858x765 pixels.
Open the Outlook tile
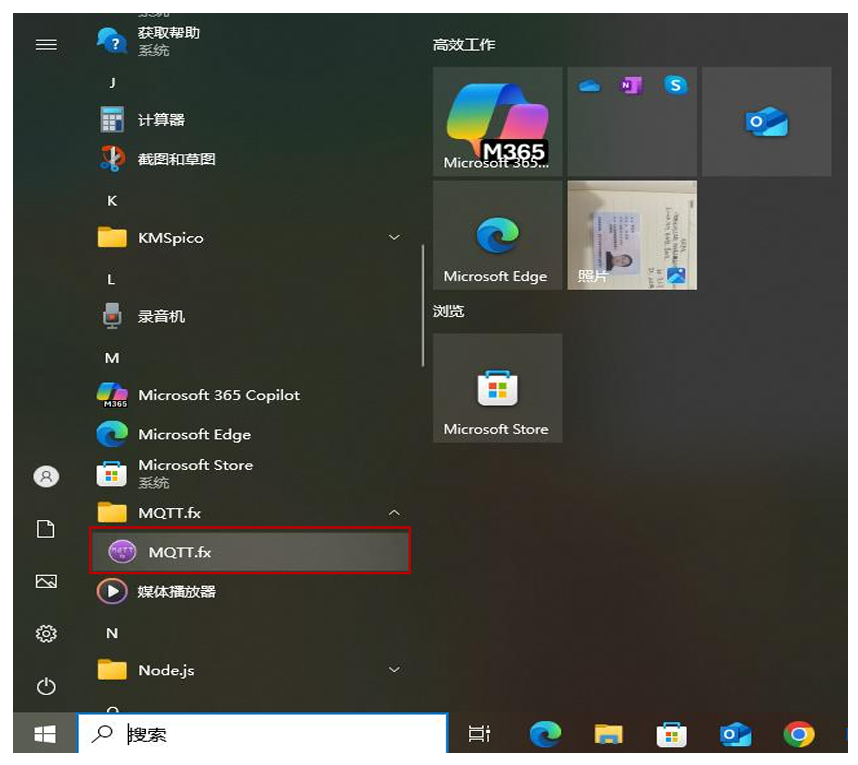click(767, 121)
